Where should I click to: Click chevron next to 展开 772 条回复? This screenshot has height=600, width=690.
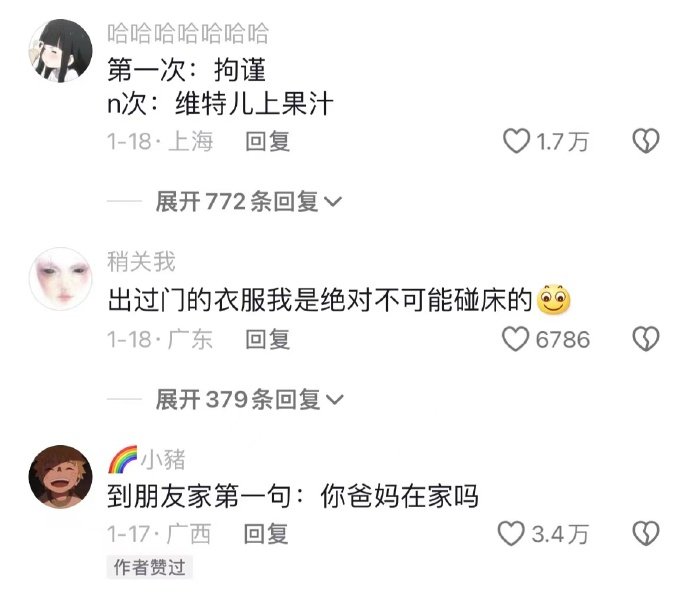point(333,202)
